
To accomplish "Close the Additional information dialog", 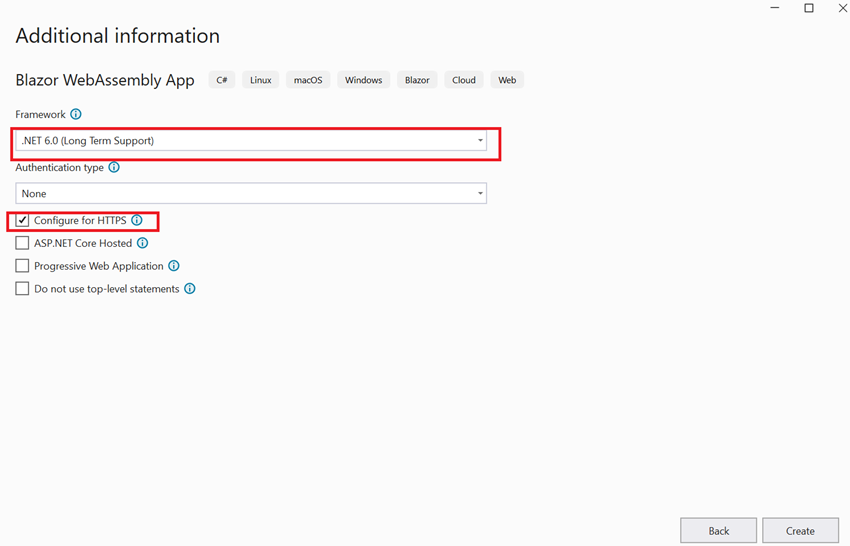I will (x=843, y=8).
